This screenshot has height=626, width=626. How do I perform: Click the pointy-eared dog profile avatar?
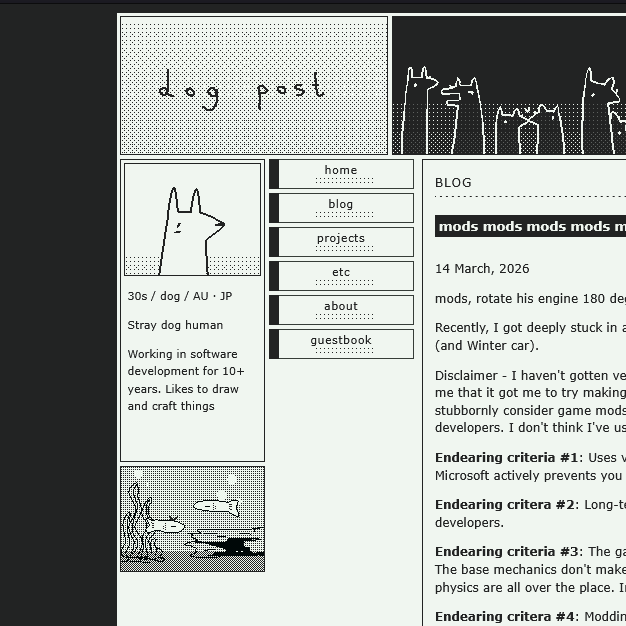pyautogui.click(x=192, y=220)
